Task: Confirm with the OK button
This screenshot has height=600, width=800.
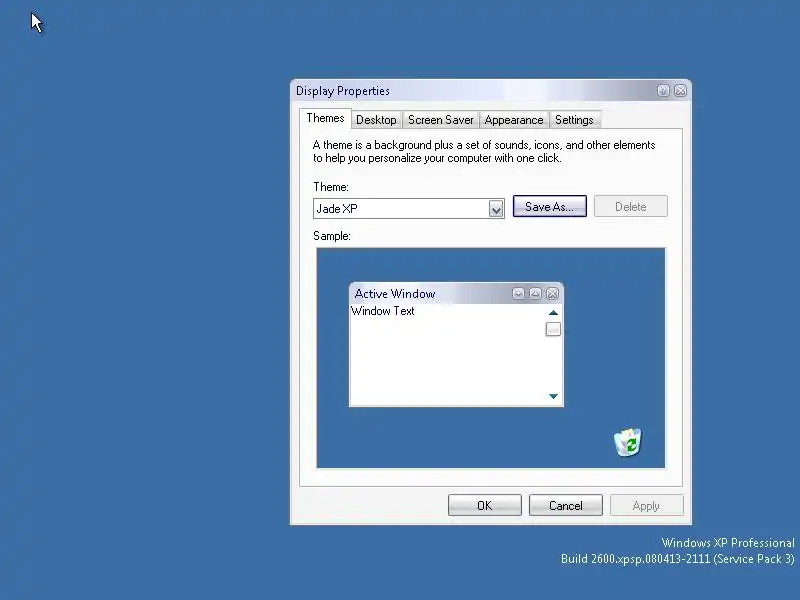Action: (x=485, y=505)
